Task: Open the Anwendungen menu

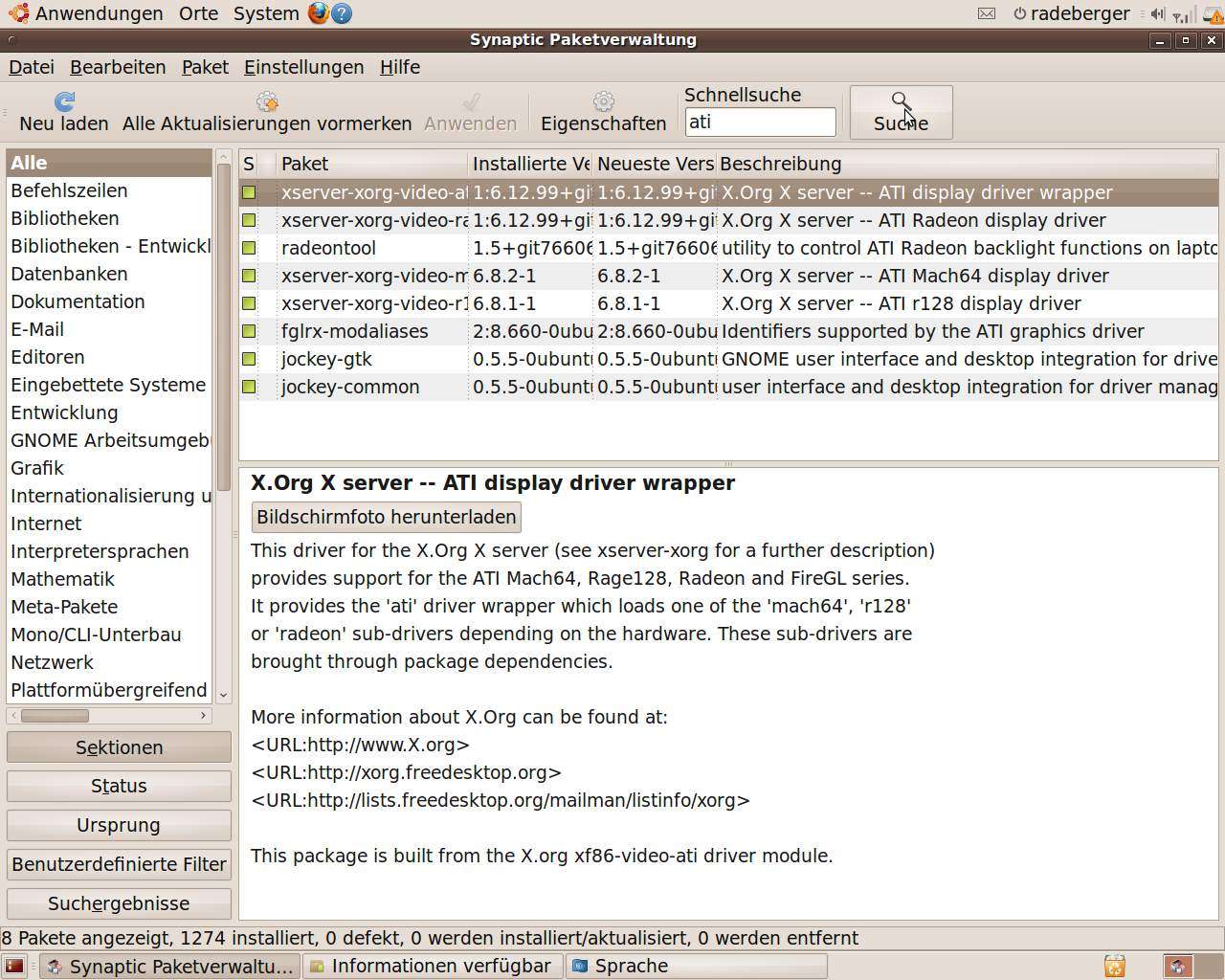Action: [x=85, y=13]
